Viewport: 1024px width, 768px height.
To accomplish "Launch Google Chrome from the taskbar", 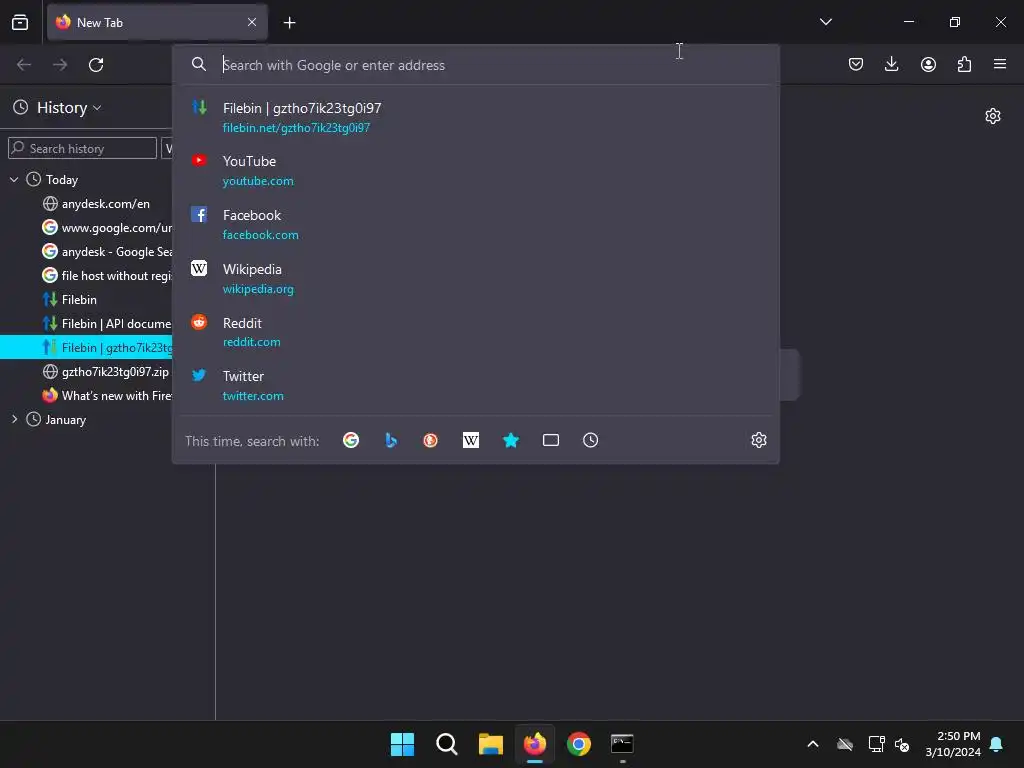I will pos(579,744).
